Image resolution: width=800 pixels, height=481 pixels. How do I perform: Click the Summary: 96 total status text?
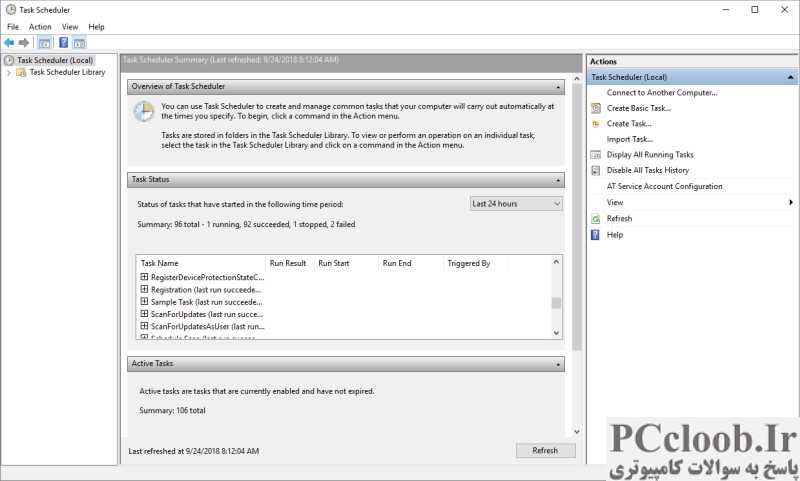coord(246,224)
